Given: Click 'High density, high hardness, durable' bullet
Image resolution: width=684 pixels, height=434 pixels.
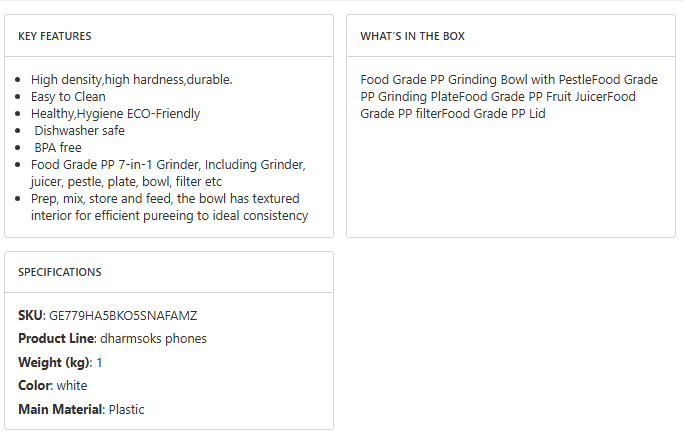Looking at the screenshot, I should [x=131, y=79].
